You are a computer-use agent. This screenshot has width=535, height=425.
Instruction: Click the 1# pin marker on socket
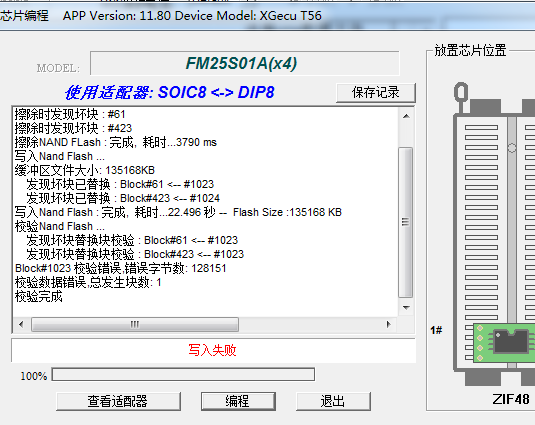tap(436, 330)
